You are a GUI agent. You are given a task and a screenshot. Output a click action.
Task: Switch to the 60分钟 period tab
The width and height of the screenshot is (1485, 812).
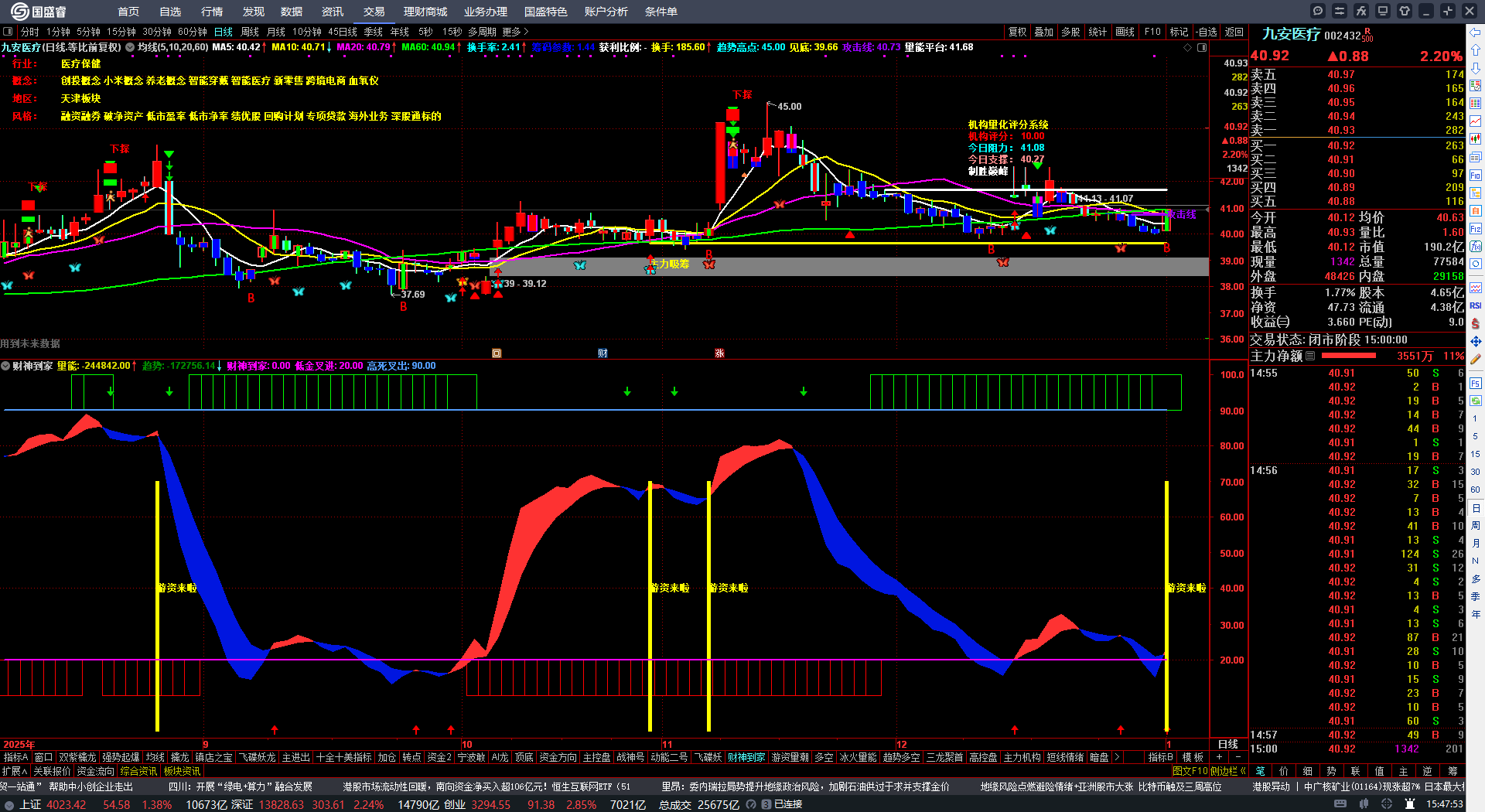(193, 32)
